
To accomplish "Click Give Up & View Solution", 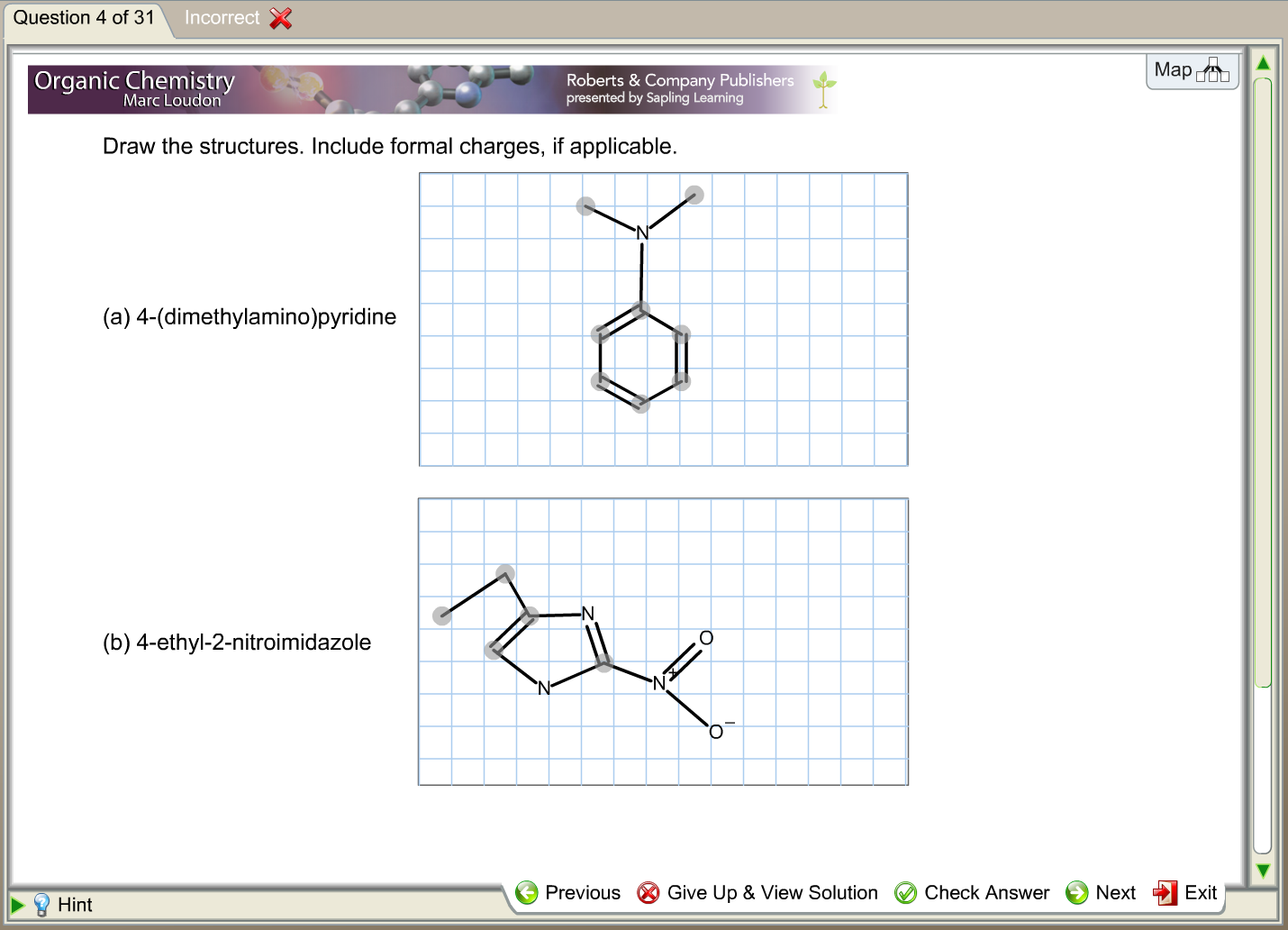I will click(772, 892).
